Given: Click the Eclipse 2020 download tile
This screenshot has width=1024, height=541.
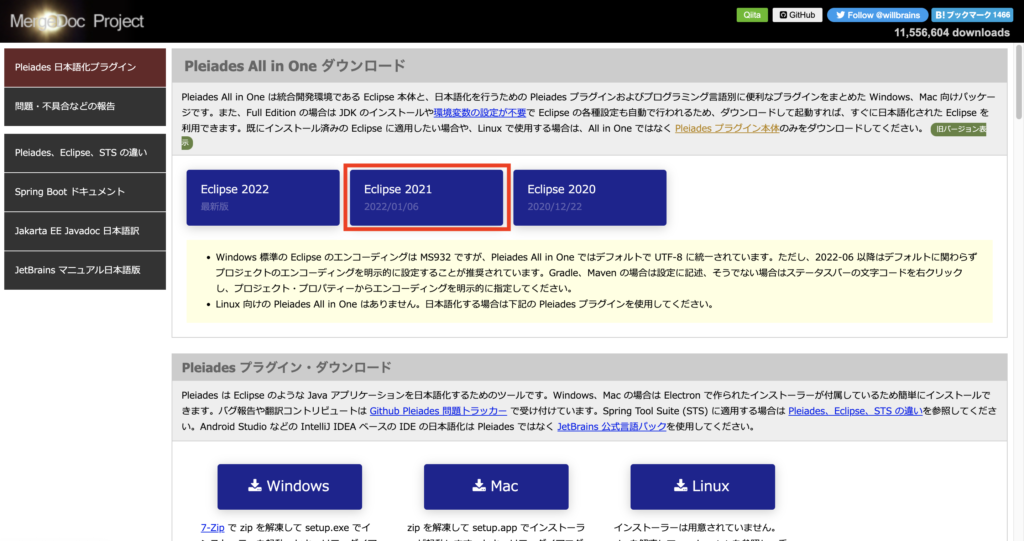Looking at the screenshot, I should (x=590, y=197).
